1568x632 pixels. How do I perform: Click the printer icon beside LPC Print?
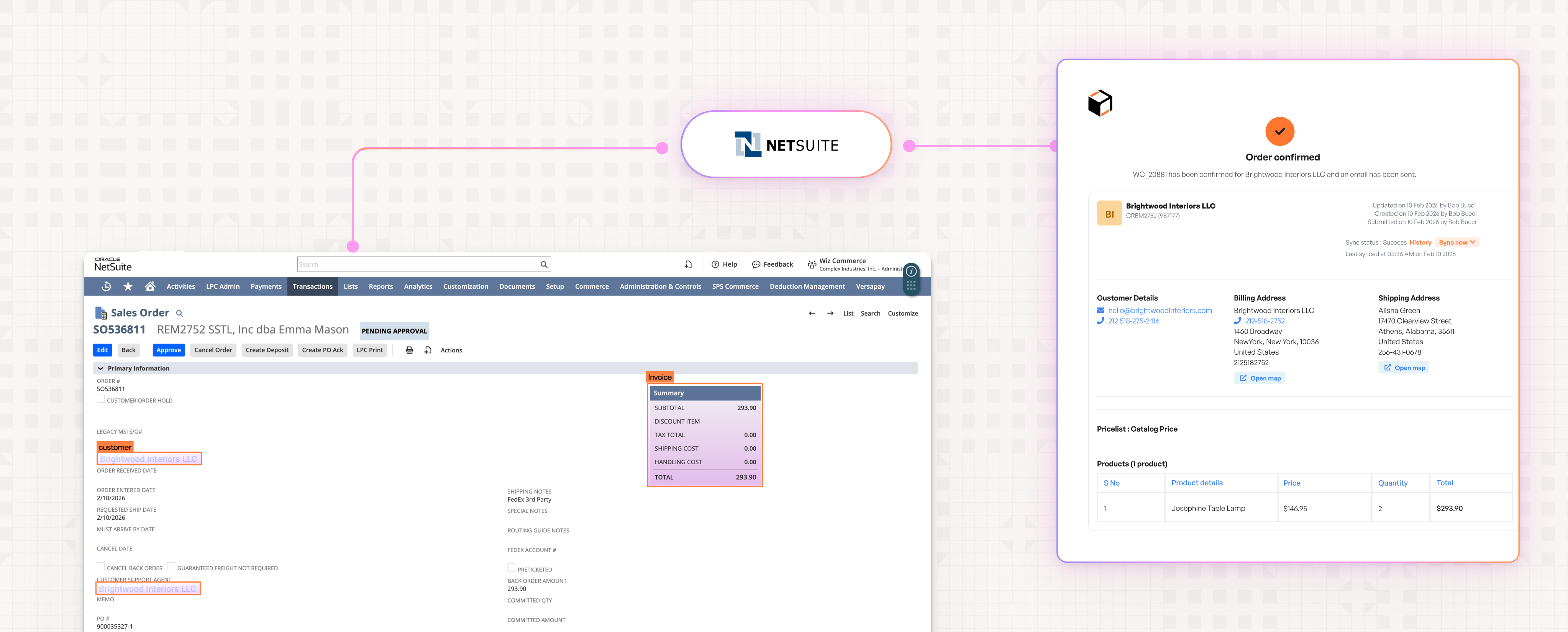(410, 350)
